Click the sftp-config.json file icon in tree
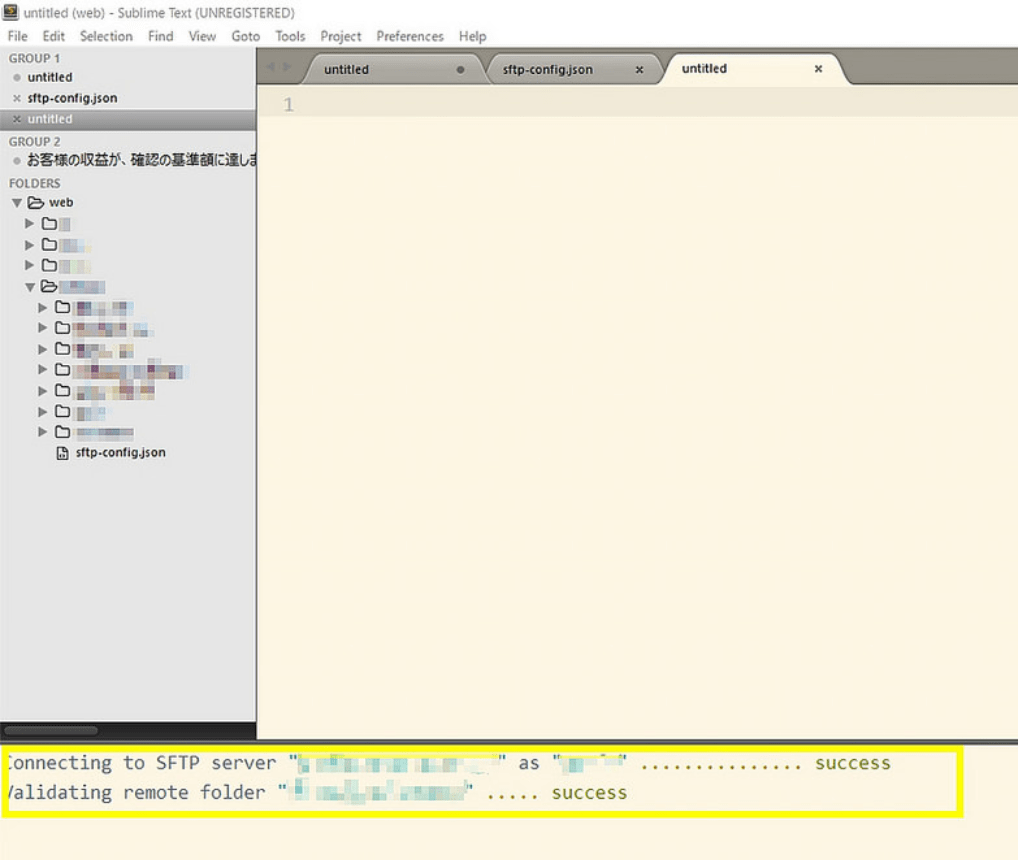The height and width of the screenshot is (860, 1018). pos(62,453)
